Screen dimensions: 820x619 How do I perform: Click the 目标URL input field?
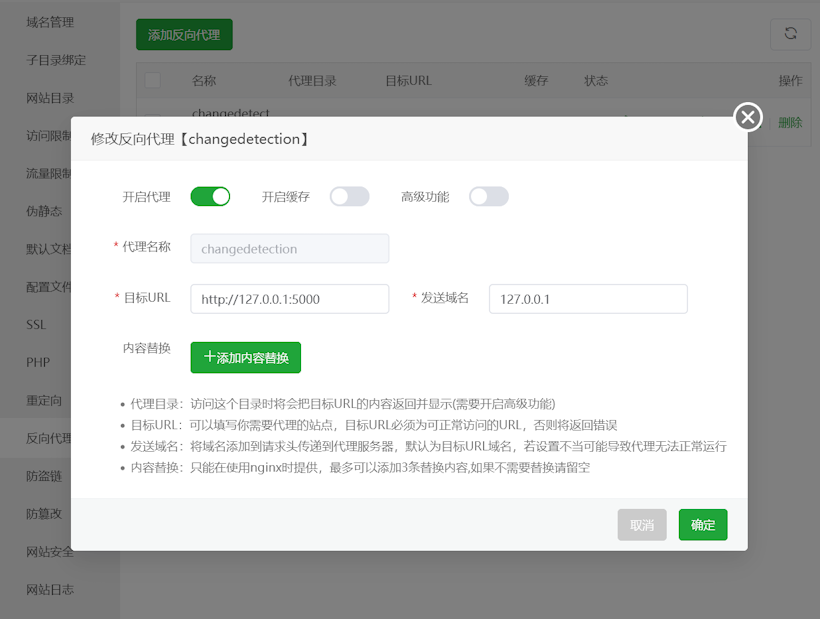289,298
